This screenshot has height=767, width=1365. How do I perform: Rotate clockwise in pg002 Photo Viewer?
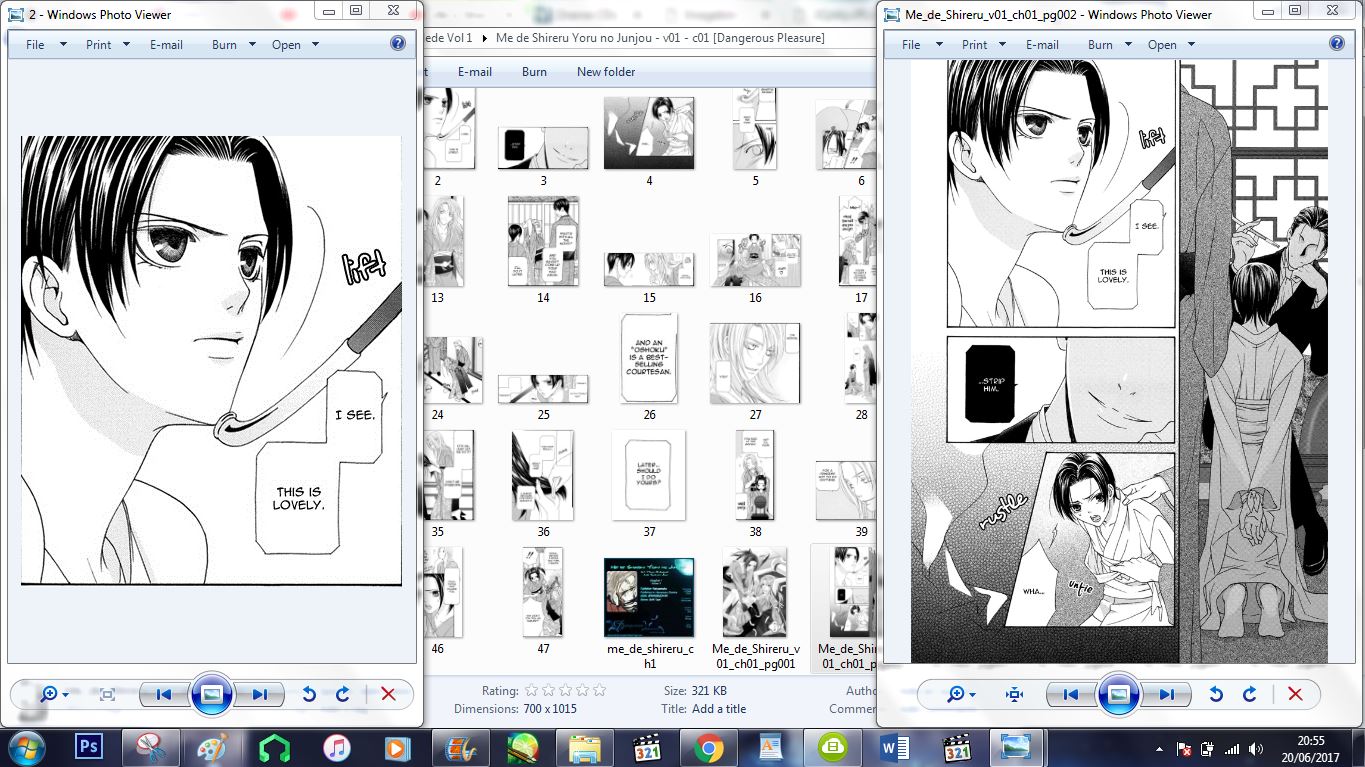1249,694
